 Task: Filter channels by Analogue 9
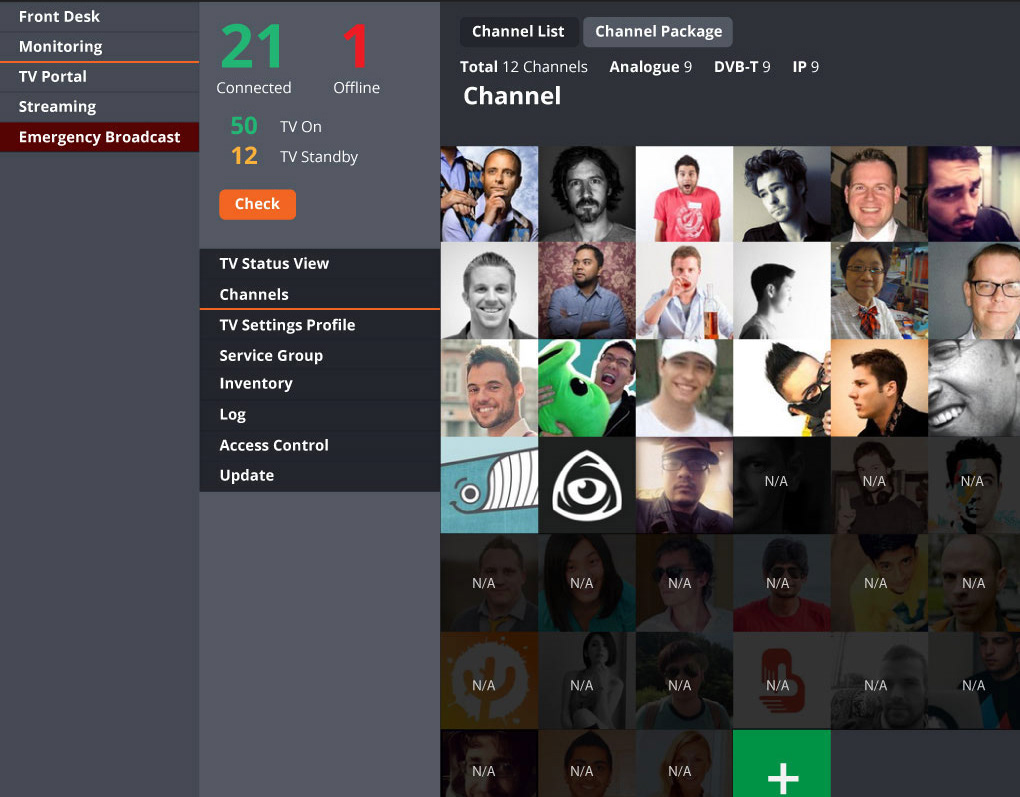tap(651, 67)
